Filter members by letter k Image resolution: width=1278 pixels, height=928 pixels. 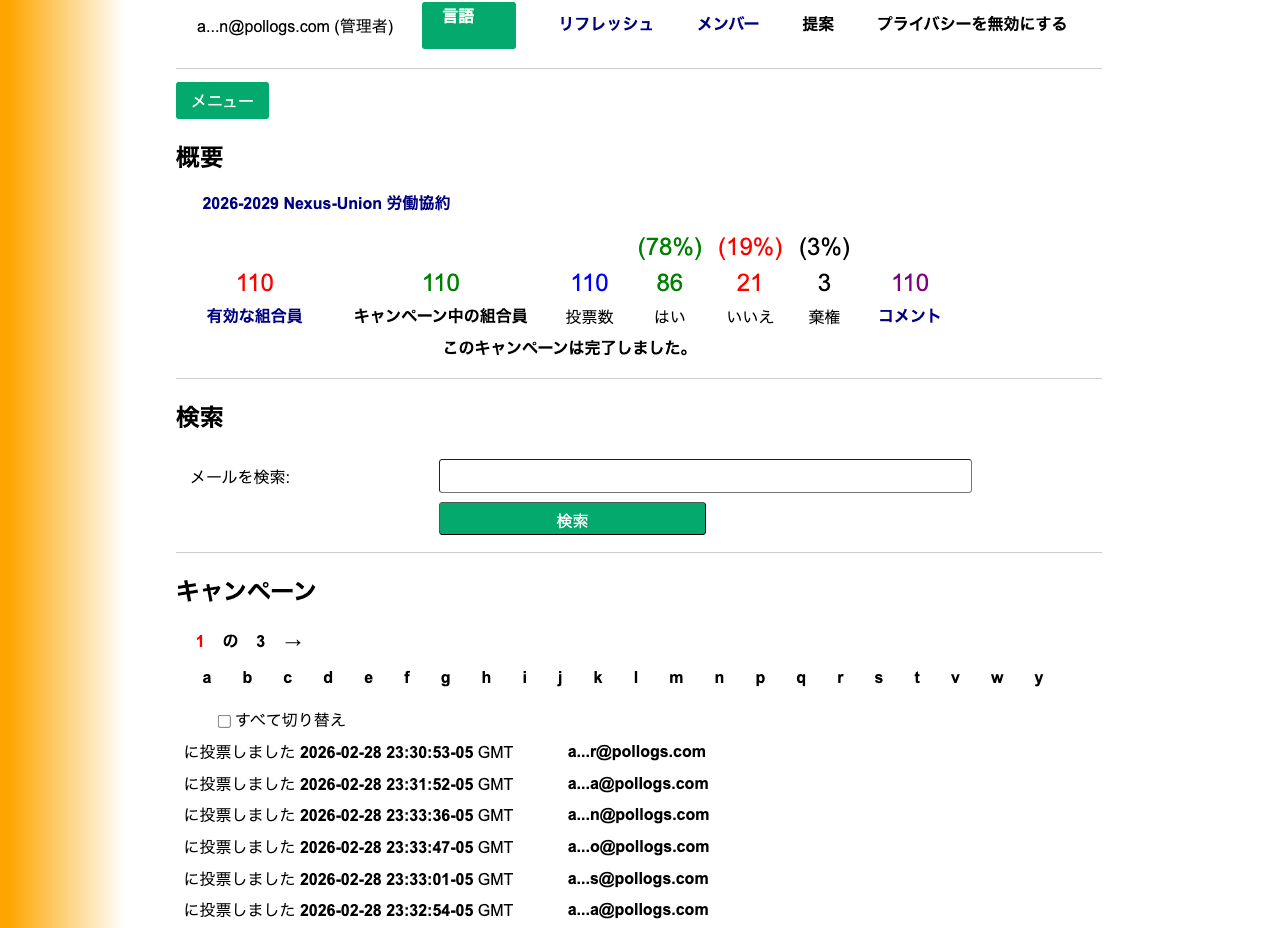[x=598, y=678]
